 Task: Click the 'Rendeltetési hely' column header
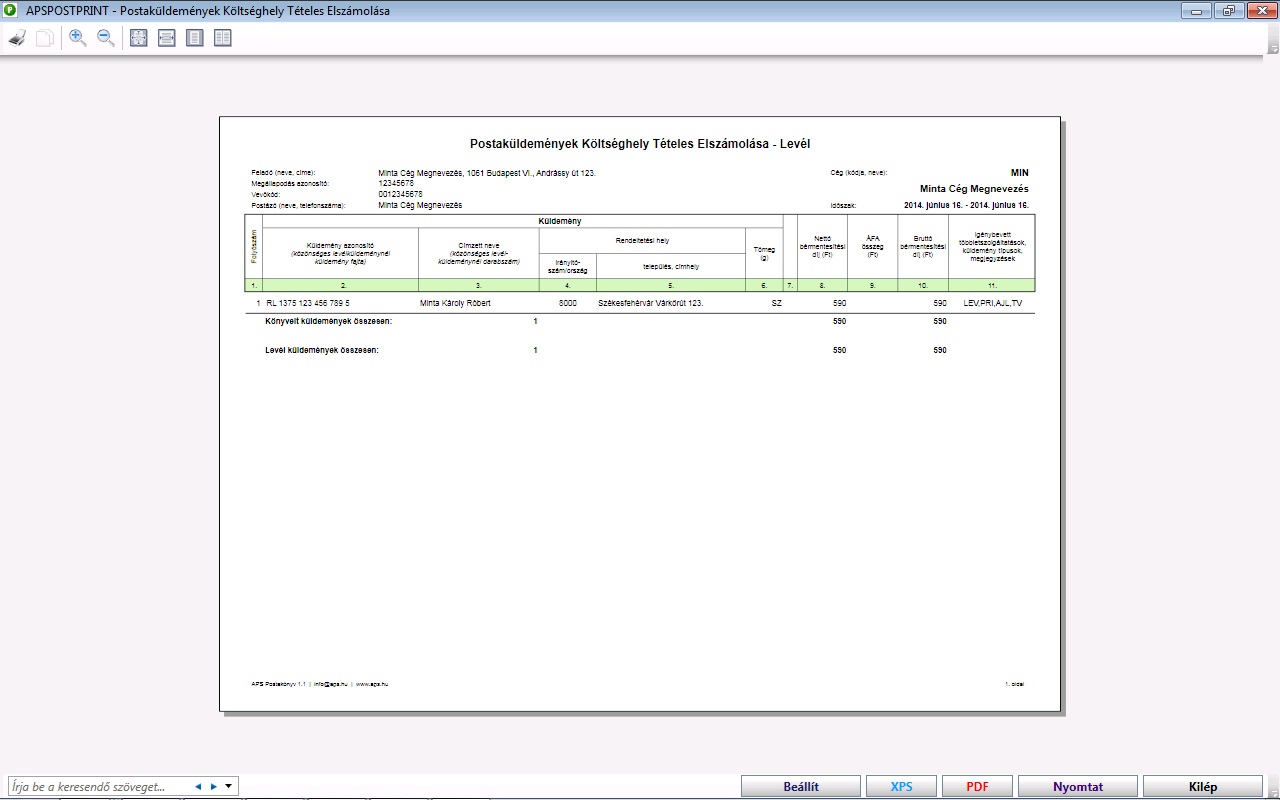(x=642, y=240)
